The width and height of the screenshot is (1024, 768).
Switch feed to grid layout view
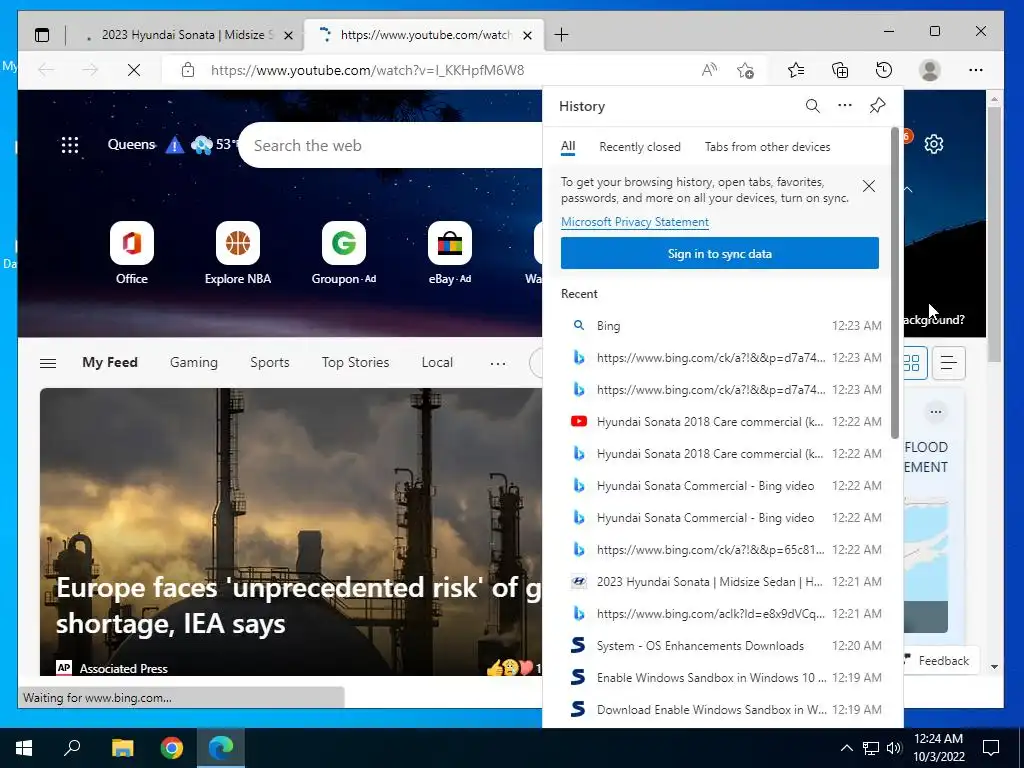click(x=912, y=362)
